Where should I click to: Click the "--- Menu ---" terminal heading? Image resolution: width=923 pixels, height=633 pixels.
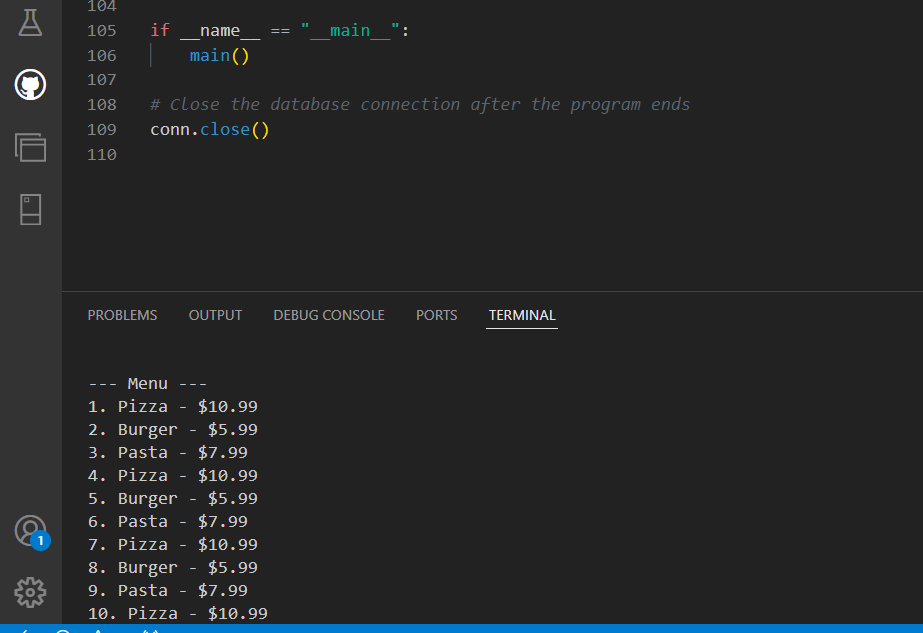[147, 383]
